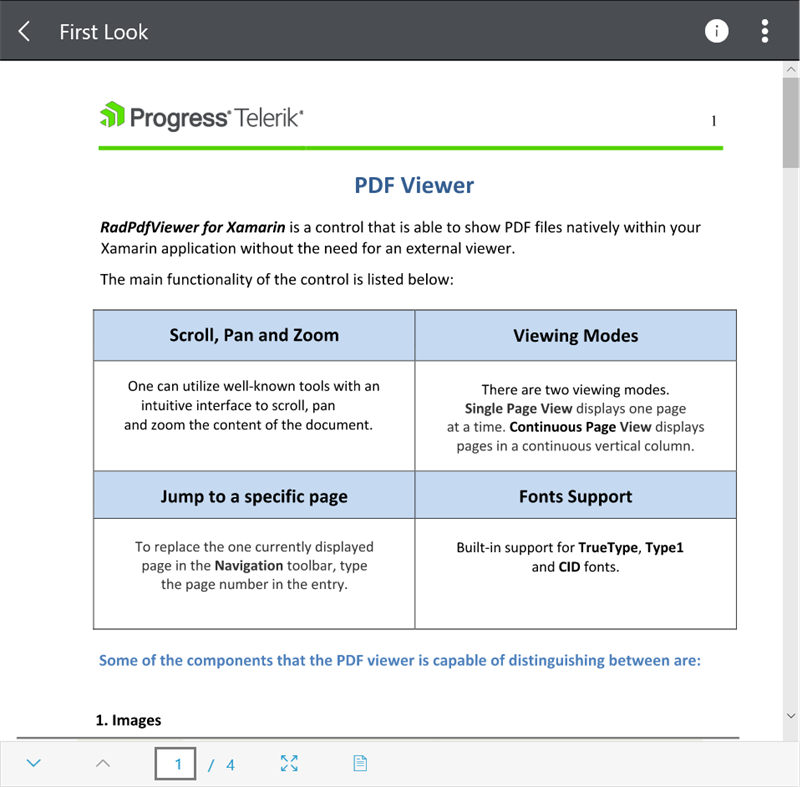Click the total pages count 4

231,765
